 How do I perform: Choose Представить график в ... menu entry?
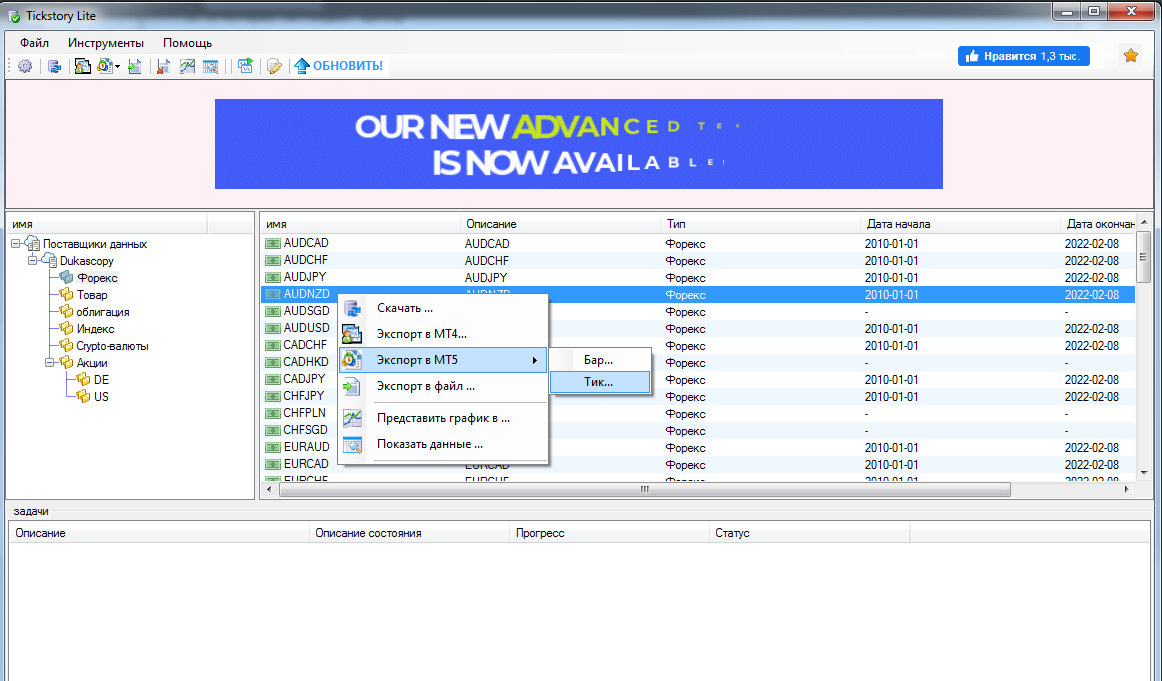(443, 418)
